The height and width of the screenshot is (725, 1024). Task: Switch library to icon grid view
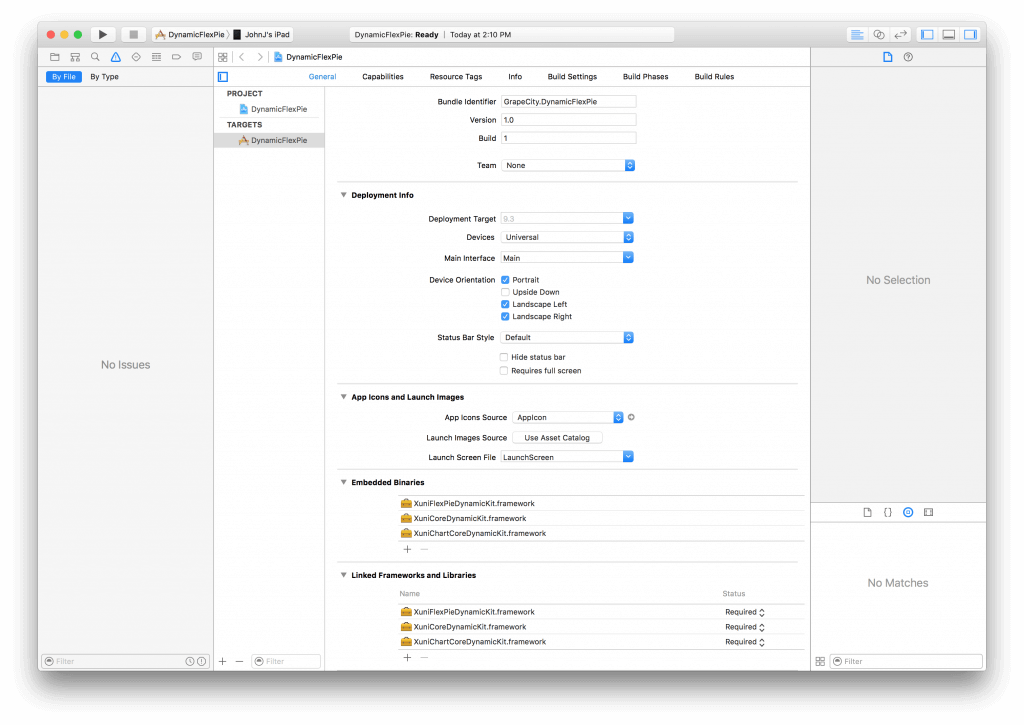click(820, 662)
